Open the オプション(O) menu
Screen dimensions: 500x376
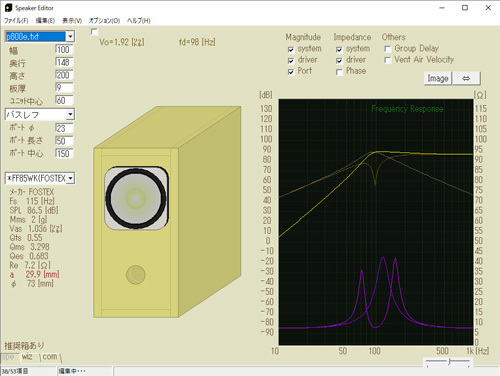click(x=104, y=21)
